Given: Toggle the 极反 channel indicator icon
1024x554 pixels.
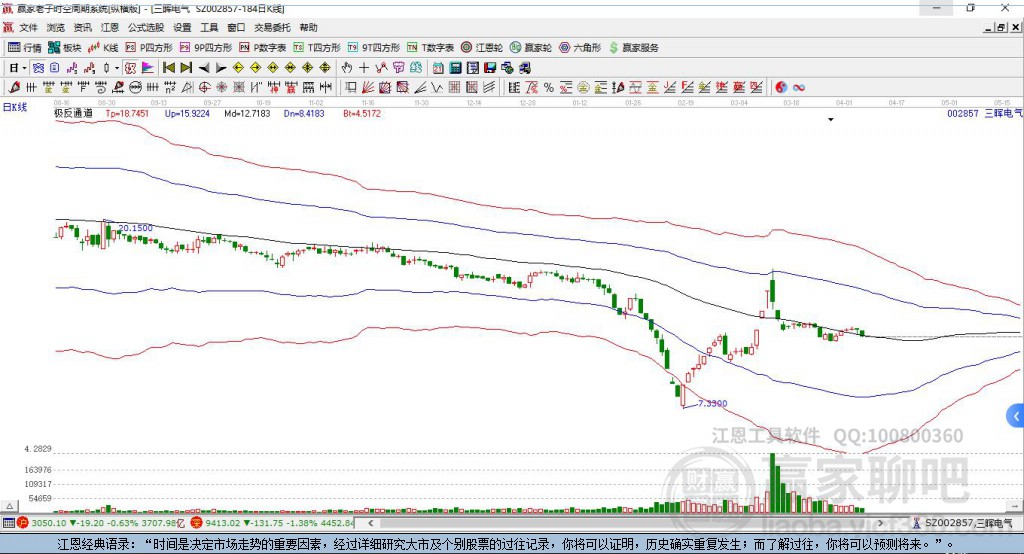Looking at the screenshot, I should (x=131, y=68).
